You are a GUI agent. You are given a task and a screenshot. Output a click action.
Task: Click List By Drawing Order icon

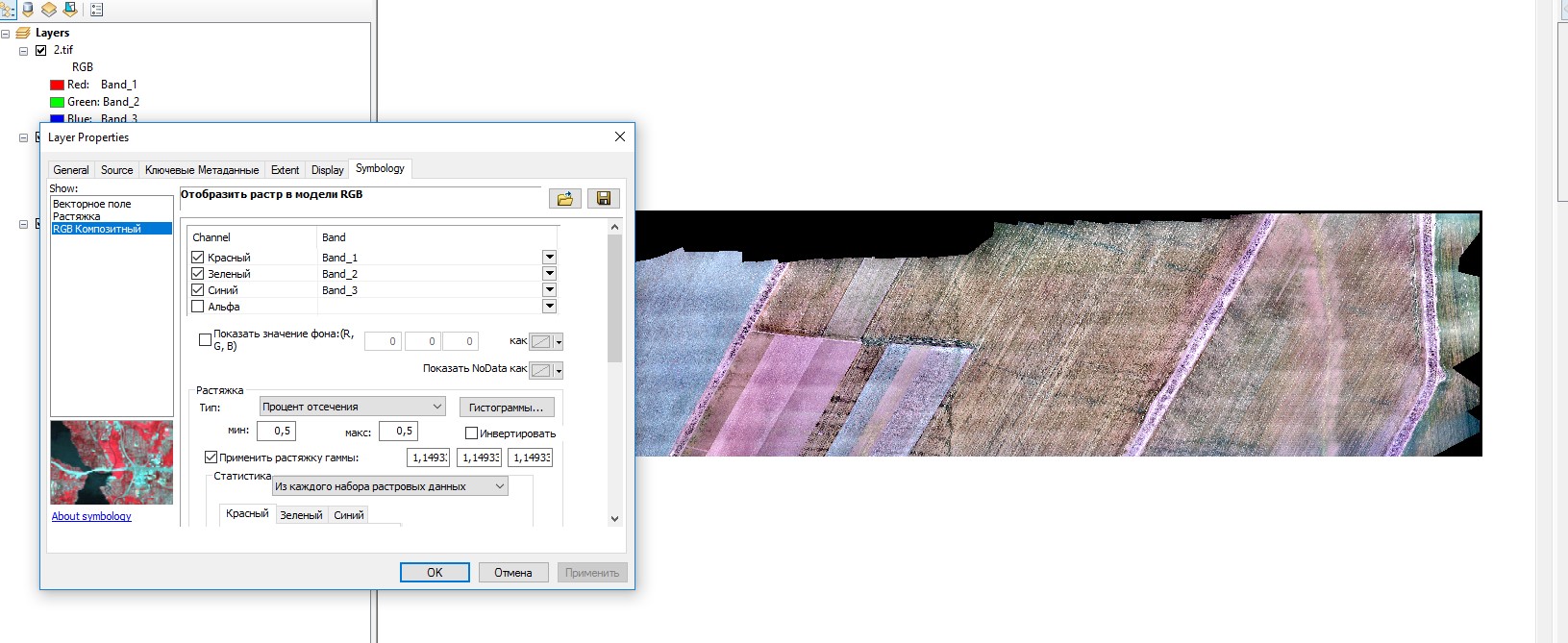(8, 10)
